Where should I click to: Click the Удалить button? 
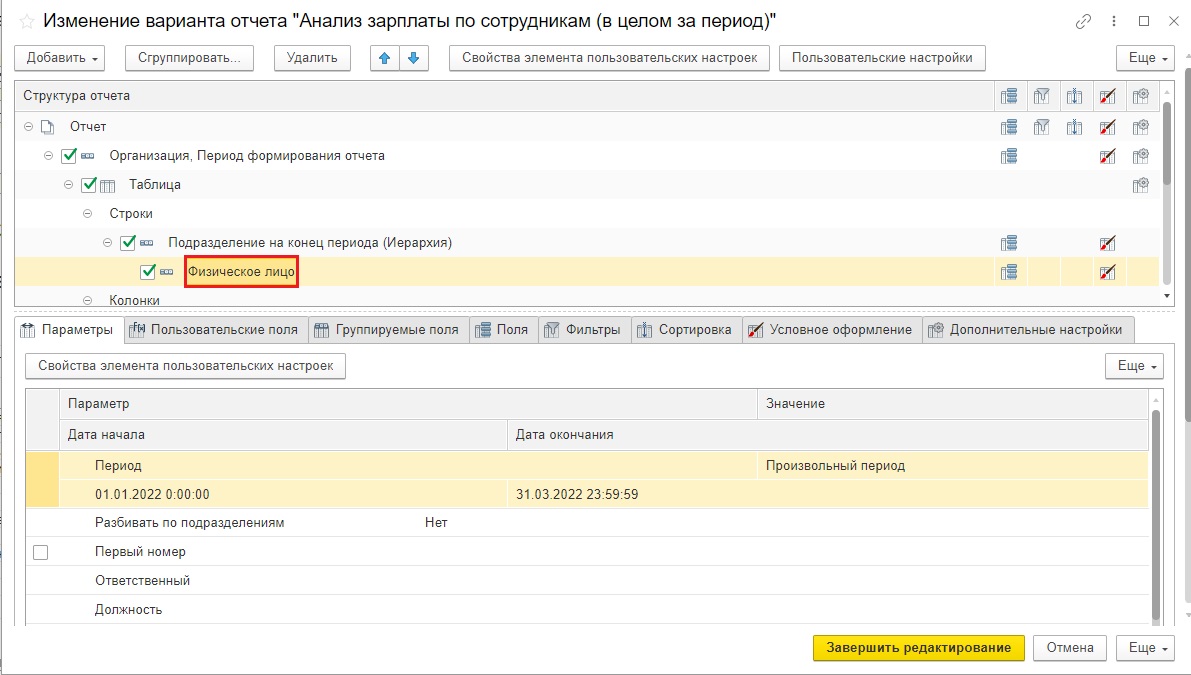coord(312,58)
